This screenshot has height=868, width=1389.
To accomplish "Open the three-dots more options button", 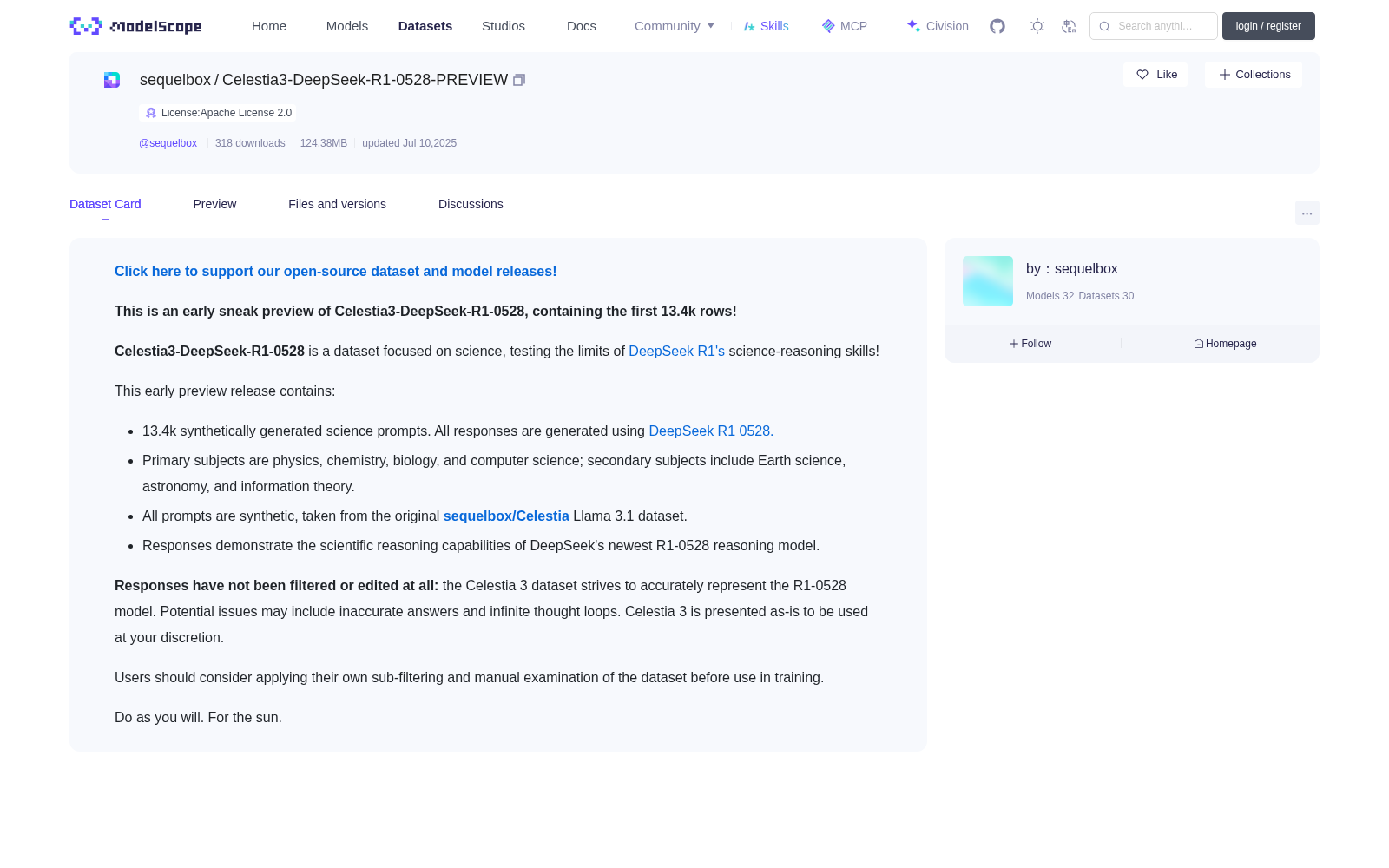I will [x=1307, y=213].
